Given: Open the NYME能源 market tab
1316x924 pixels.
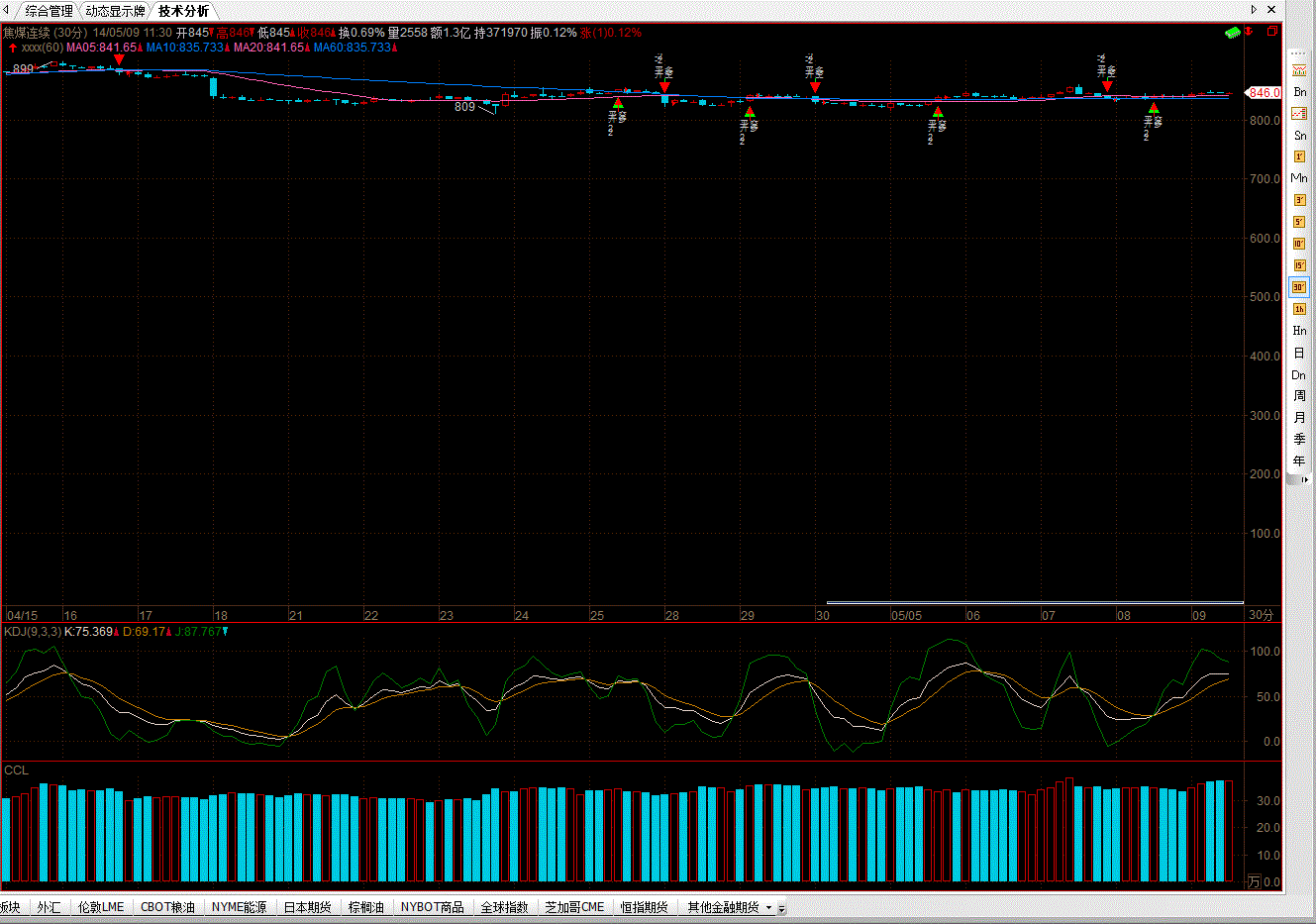Looking at the screenshot, I should click(x=239, y=907).
